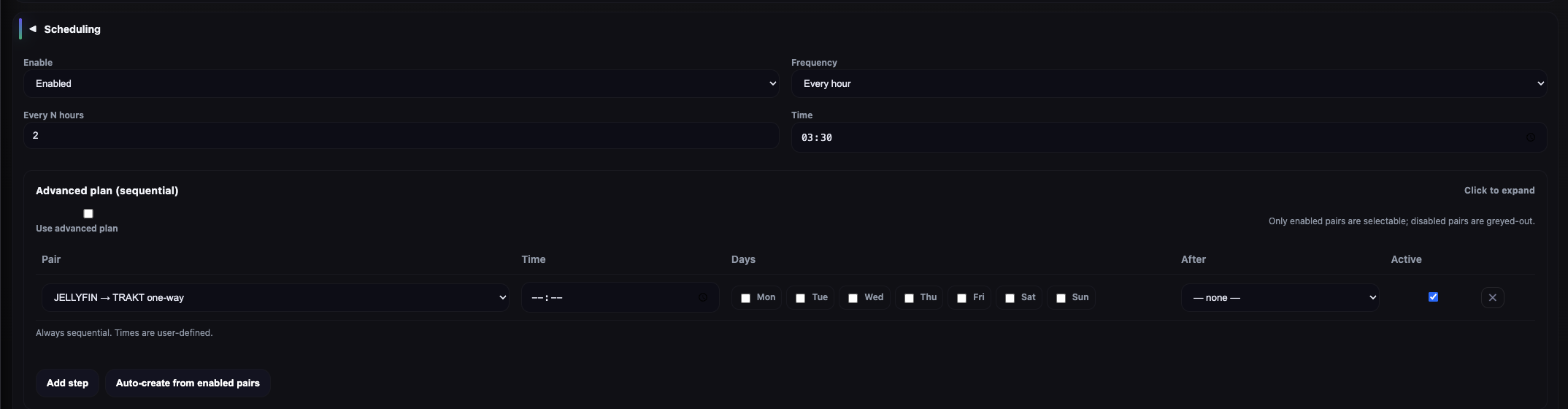Screen dimensions: 1568x409
Task: Check the Tue day checkbox
Action: [800, 298]
